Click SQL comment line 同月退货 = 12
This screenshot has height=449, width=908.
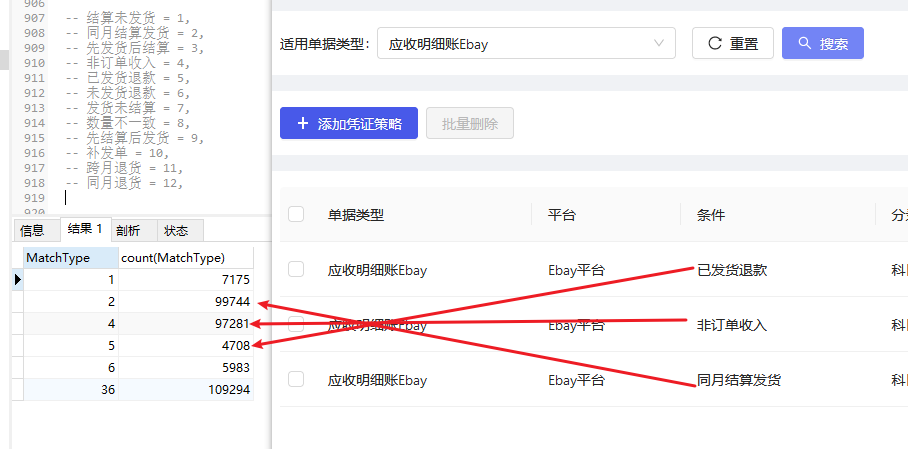(124, 183)
